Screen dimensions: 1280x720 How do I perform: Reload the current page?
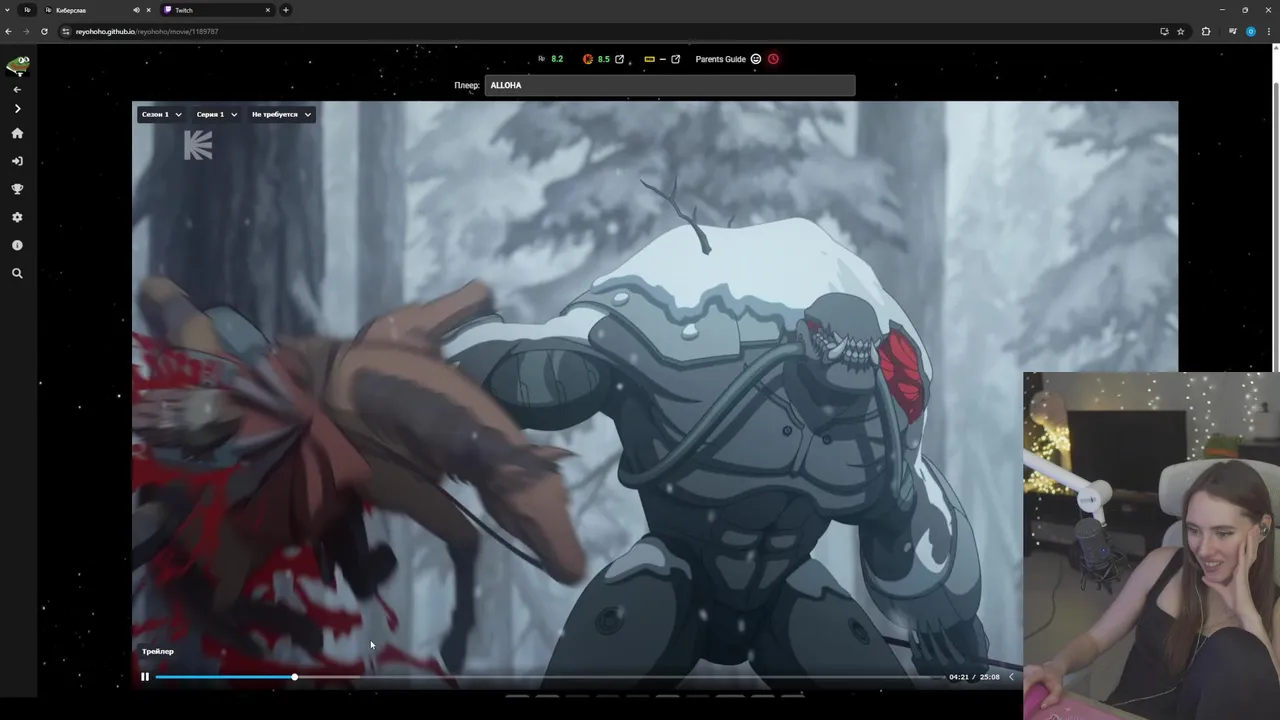44,31
